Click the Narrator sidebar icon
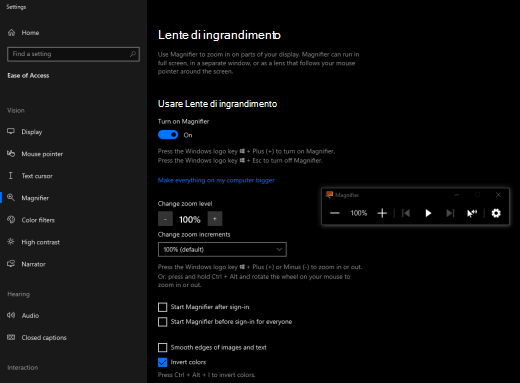The width and height of the screenshot is (520, 383). coord(11,264)
